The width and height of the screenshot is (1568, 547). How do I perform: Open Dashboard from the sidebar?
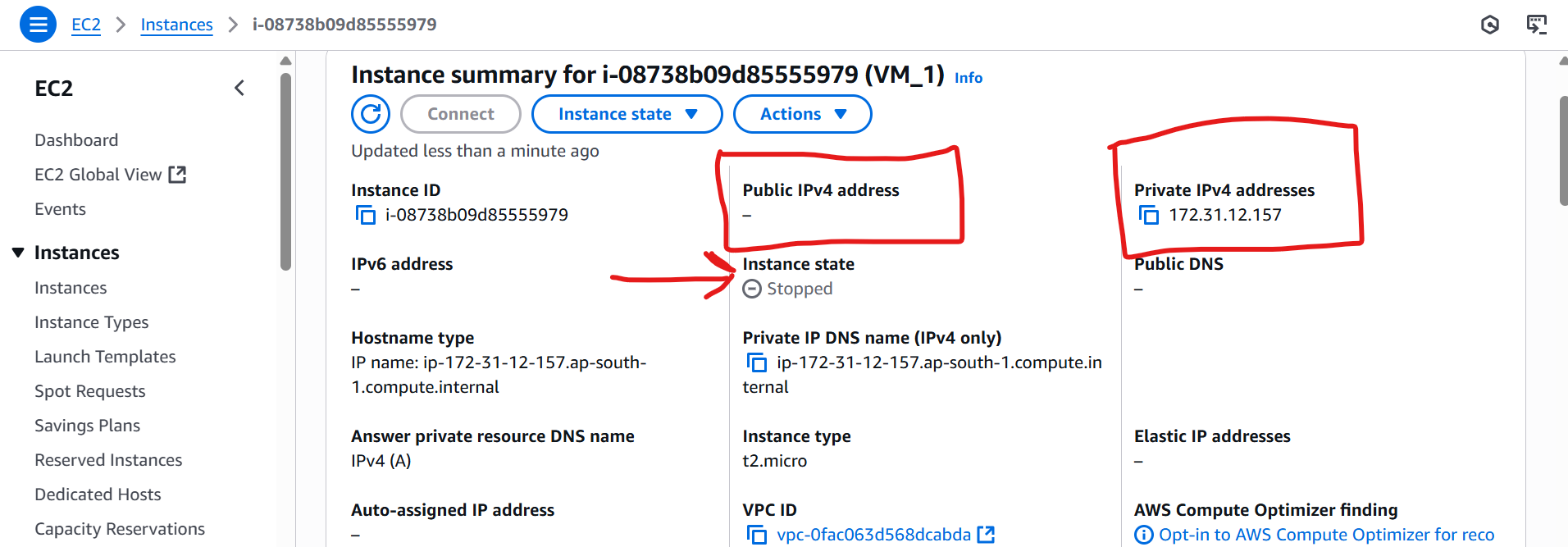pyautogui.click(x=76, y=139)
